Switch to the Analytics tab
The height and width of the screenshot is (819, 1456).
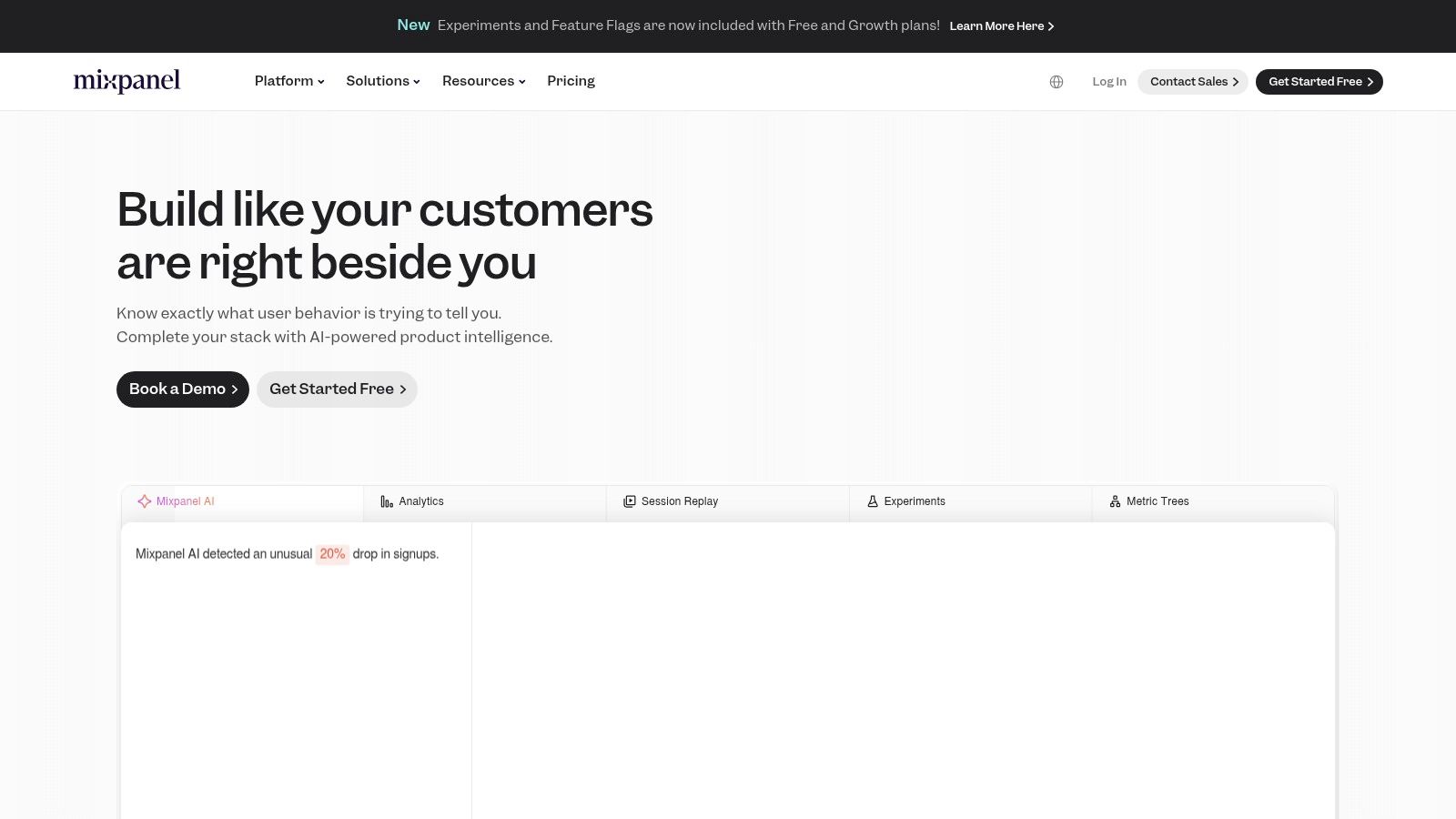(485, 502)
